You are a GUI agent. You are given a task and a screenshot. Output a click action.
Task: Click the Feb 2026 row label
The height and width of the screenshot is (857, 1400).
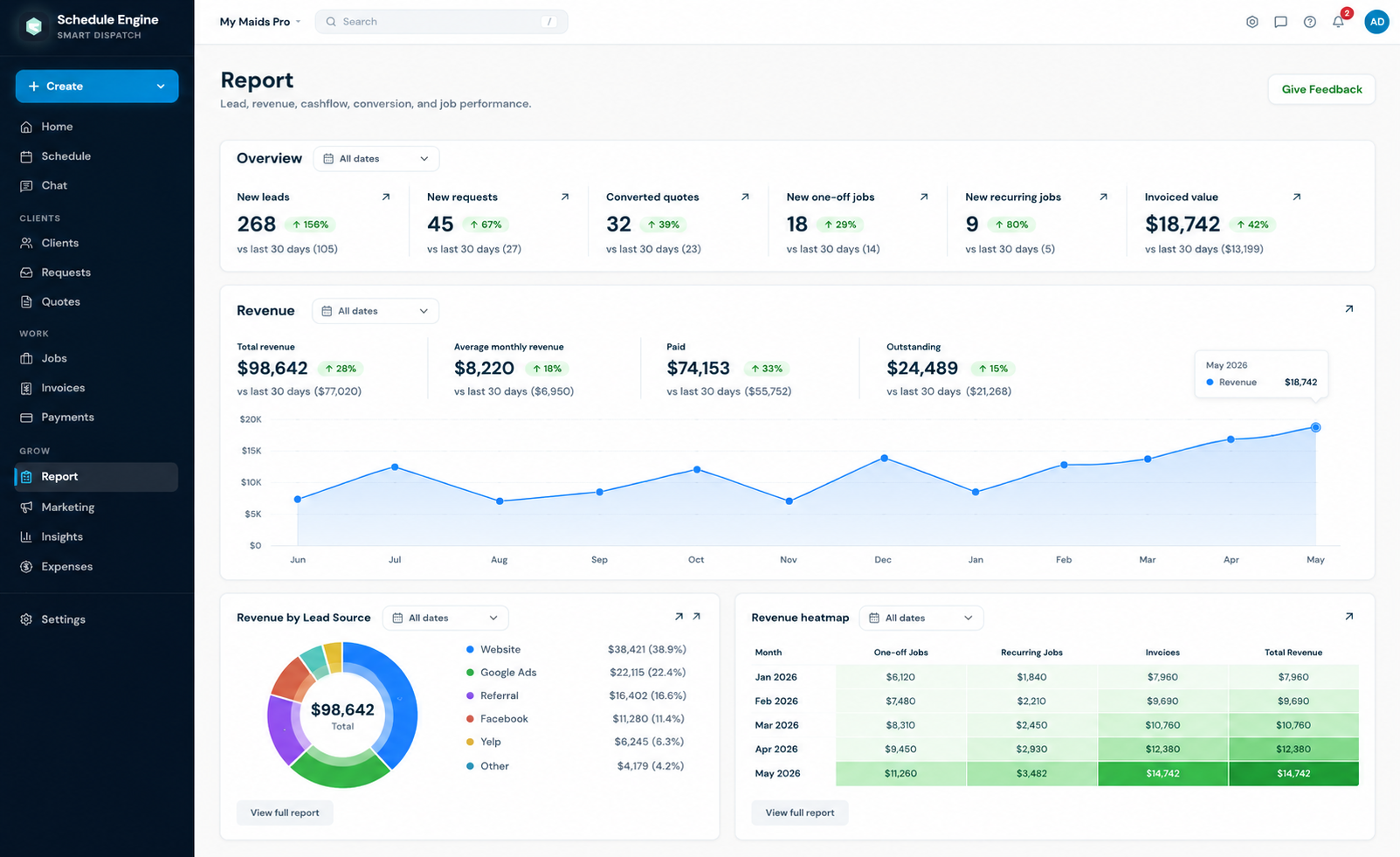[x=776, y=701]
